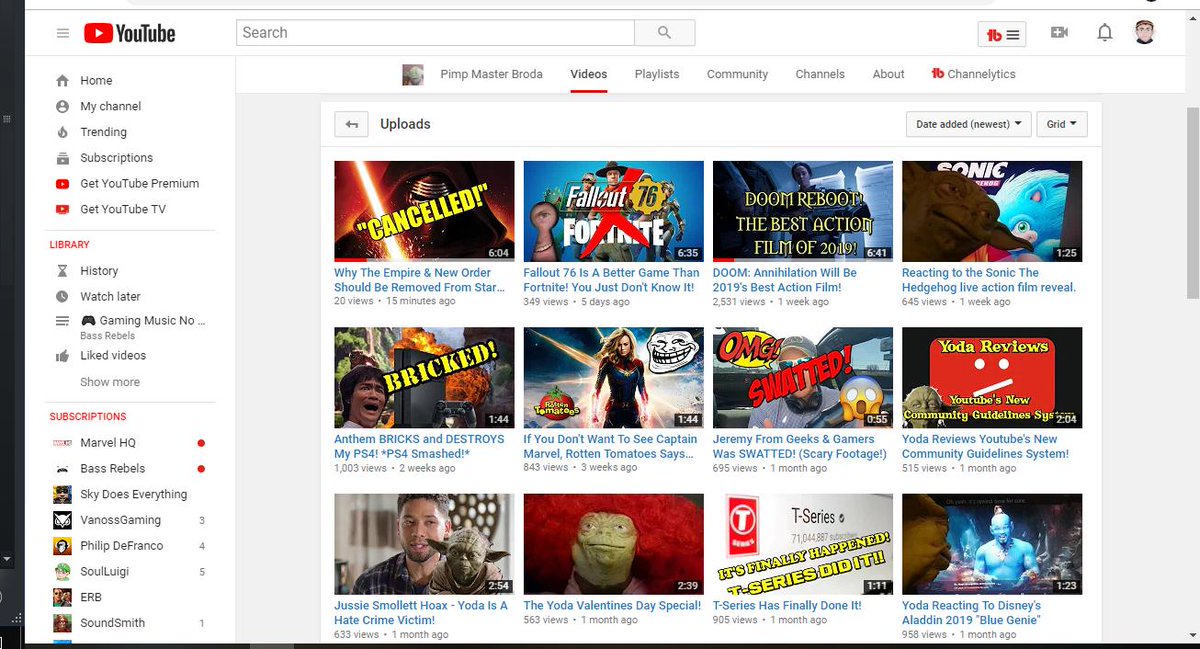Open the TubeBuddy menu icon

coord(1002,34)
